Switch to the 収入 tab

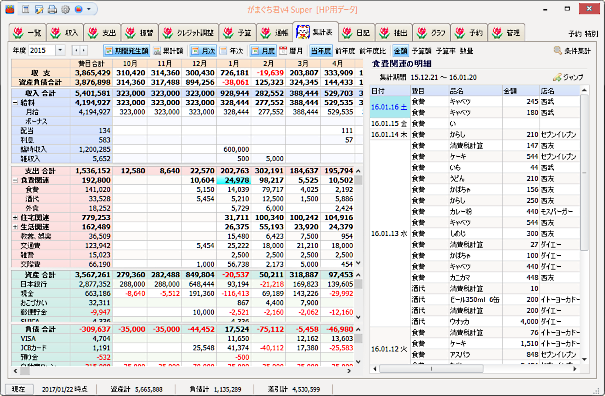(64, 33)
